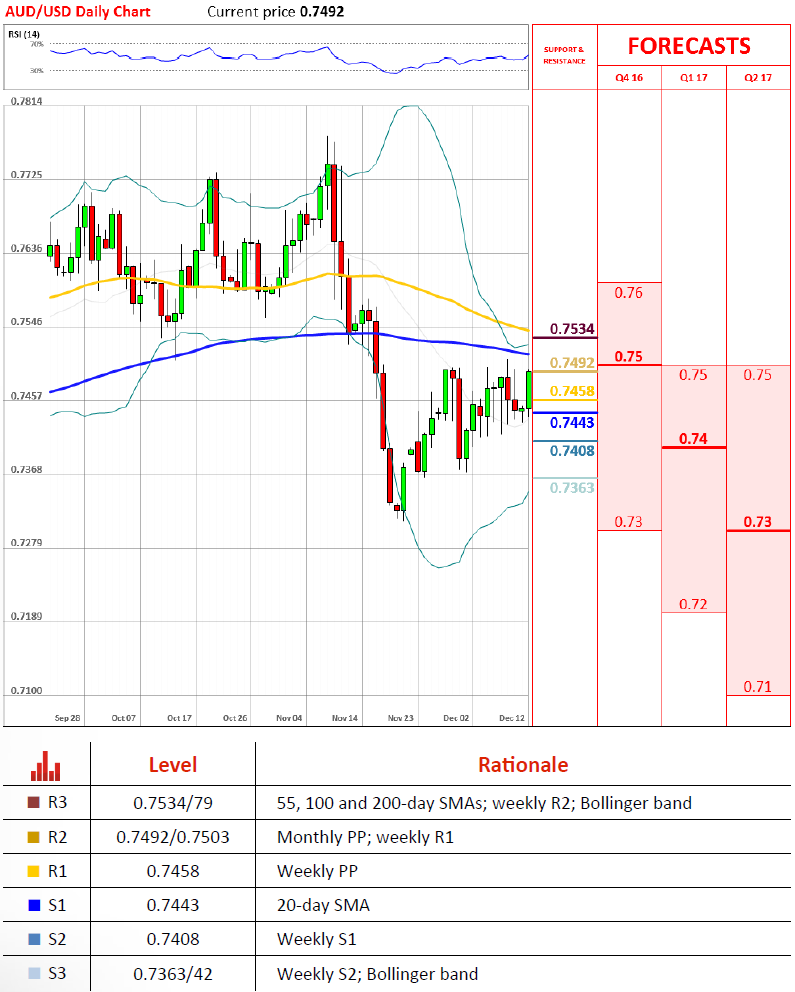This screenshot has width=795, height=992.
Task: Click the Q2 17 bold forecast 0.73
Action: click(758, 522)
